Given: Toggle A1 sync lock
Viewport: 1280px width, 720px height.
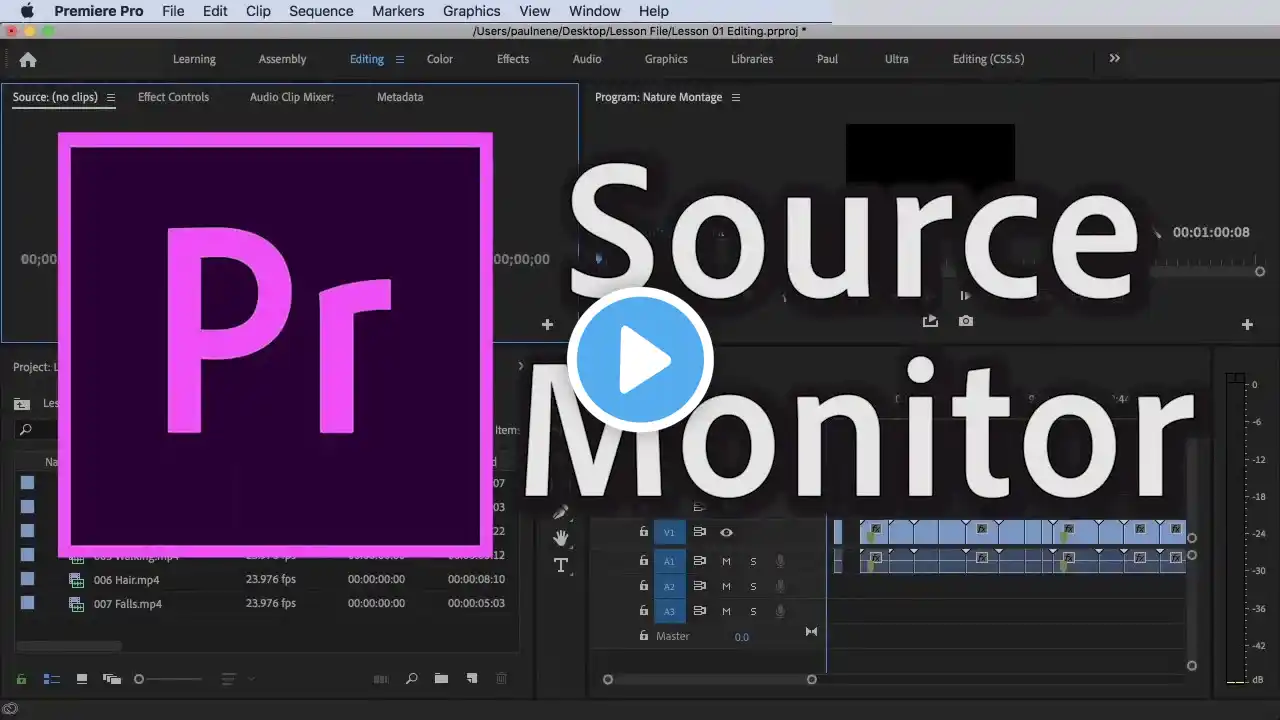Looking at the screenshot, I should (700, 562).
